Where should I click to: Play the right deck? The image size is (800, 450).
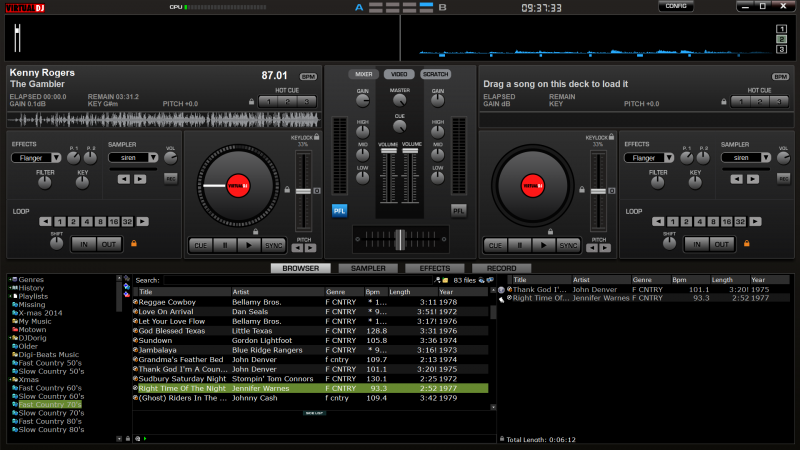543,245
